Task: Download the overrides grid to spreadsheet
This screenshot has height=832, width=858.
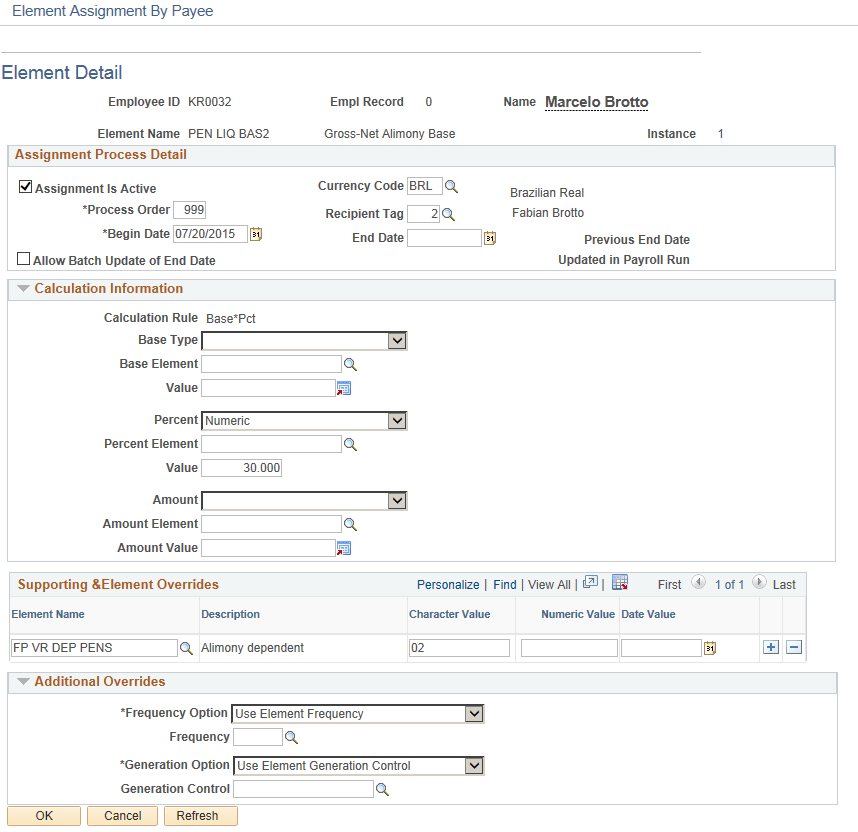Action: pos(621,583)
